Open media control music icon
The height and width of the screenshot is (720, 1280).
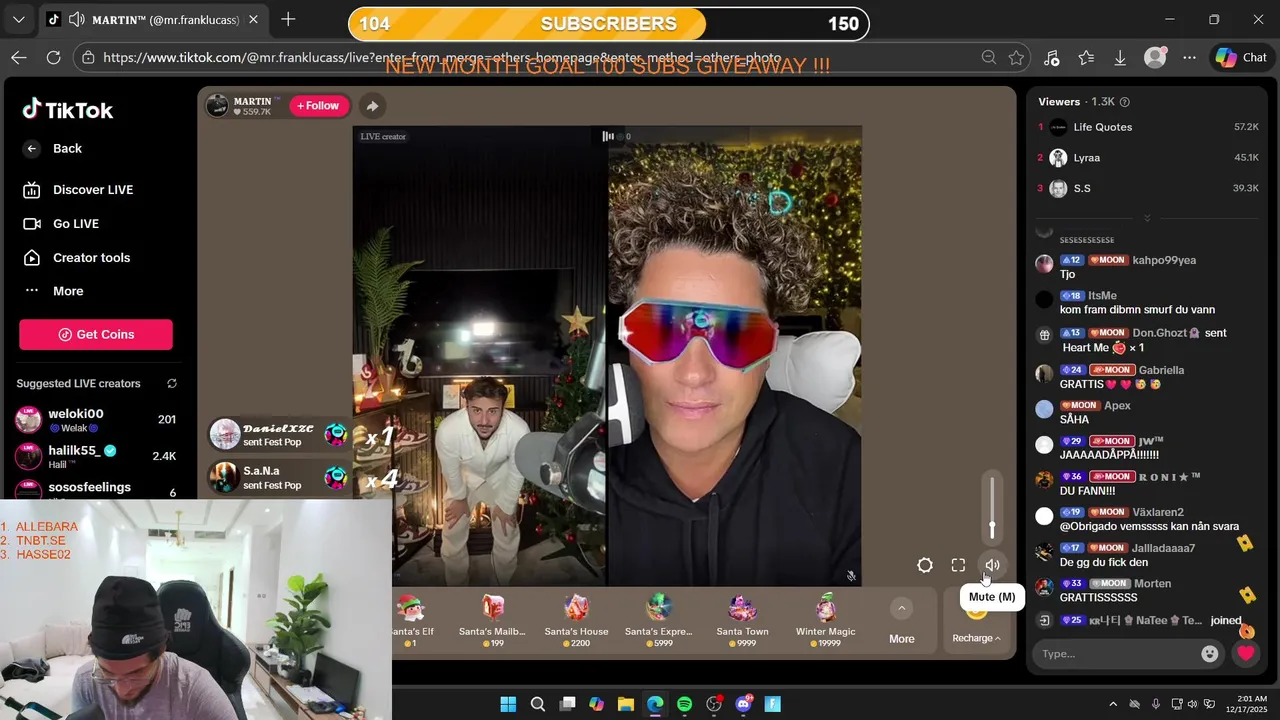(x=1051, y=58)
